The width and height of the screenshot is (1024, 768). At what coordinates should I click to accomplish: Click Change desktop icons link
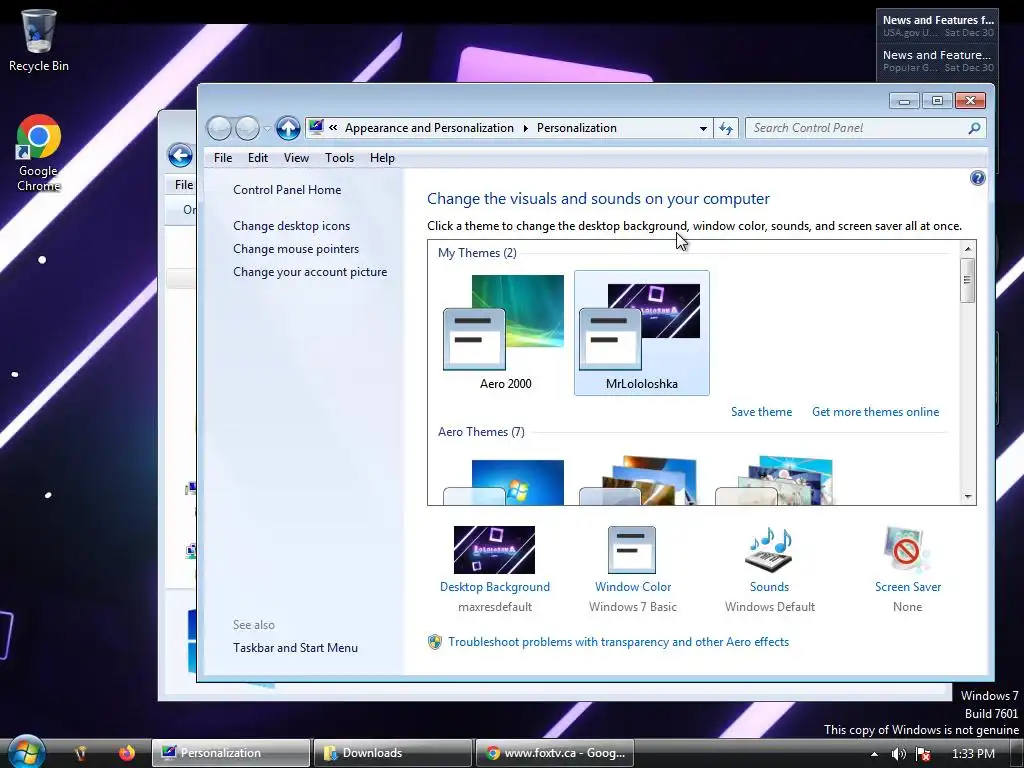pyautogui.click(x=291, y=226)
